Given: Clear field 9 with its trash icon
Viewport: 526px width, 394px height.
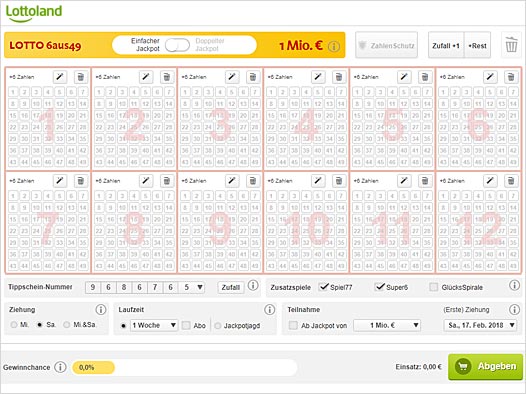Looking at the screenshot, I should click(x=253, y=181).
